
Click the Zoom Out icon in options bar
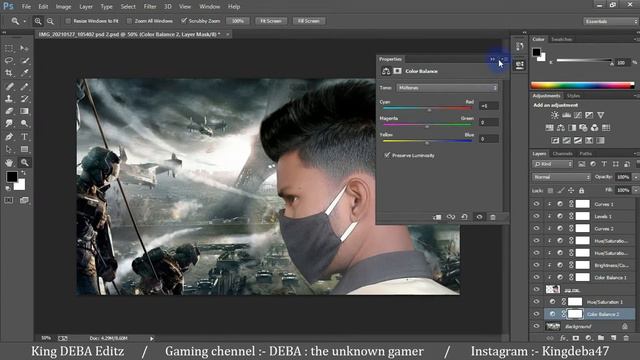pyautogui.click(x=50, y=21)
